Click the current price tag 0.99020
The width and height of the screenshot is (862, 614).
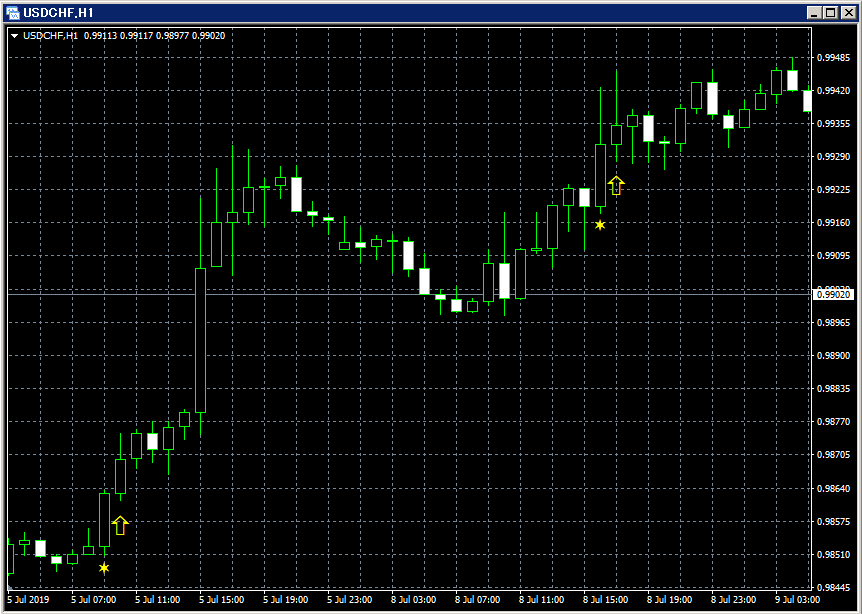coord(833,295)
